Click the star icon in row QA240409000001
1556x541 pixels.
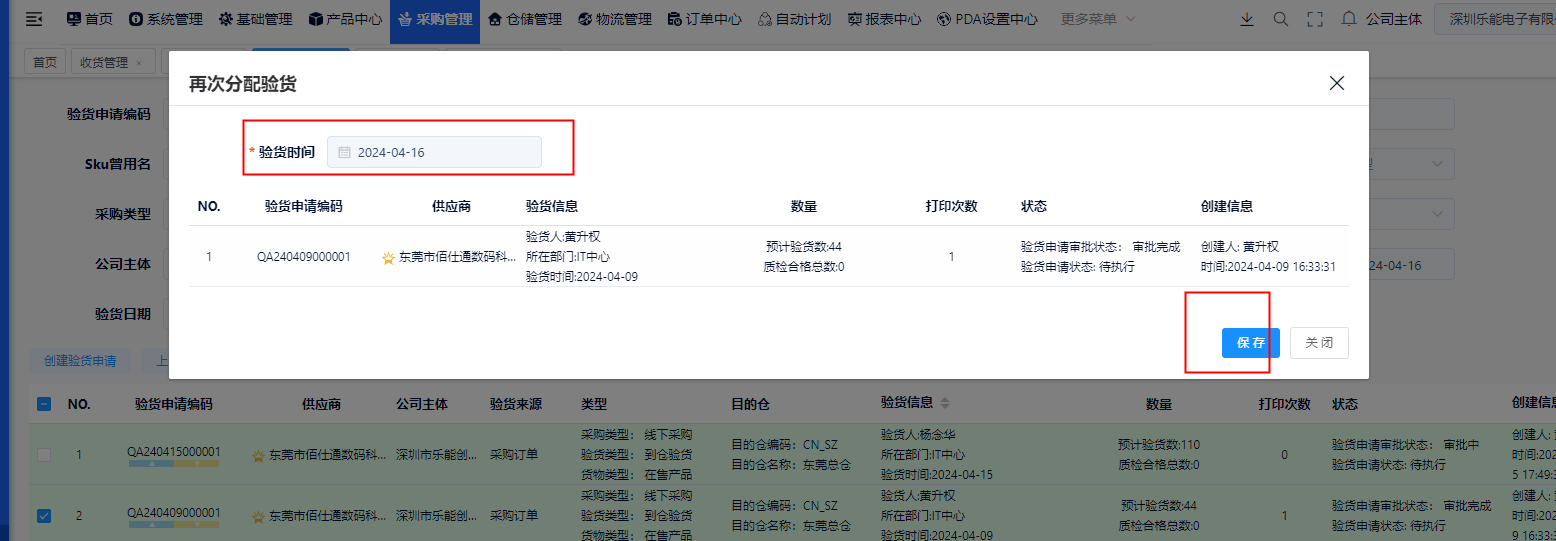pyautogui.click(x=258, y=516)
